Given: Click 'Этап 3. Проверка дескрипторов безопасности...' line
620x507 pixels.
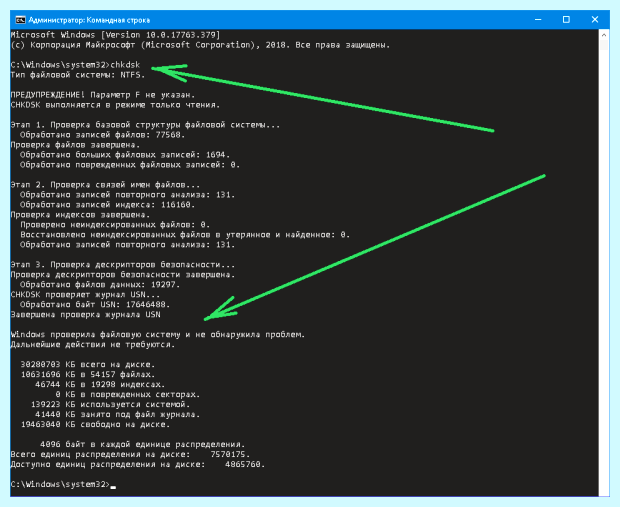Looking at the screenshot, I should pos(123,265).
